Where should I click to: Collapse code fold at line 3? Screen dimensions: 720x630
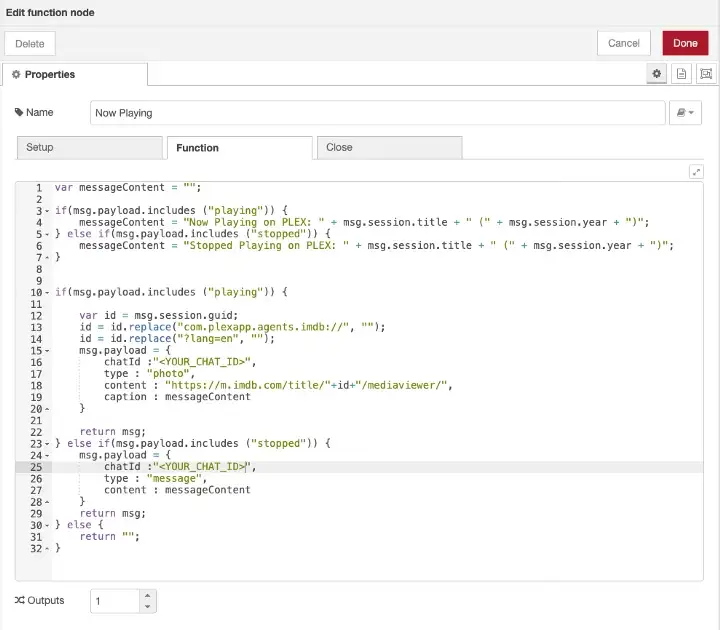tap(47, 211)
